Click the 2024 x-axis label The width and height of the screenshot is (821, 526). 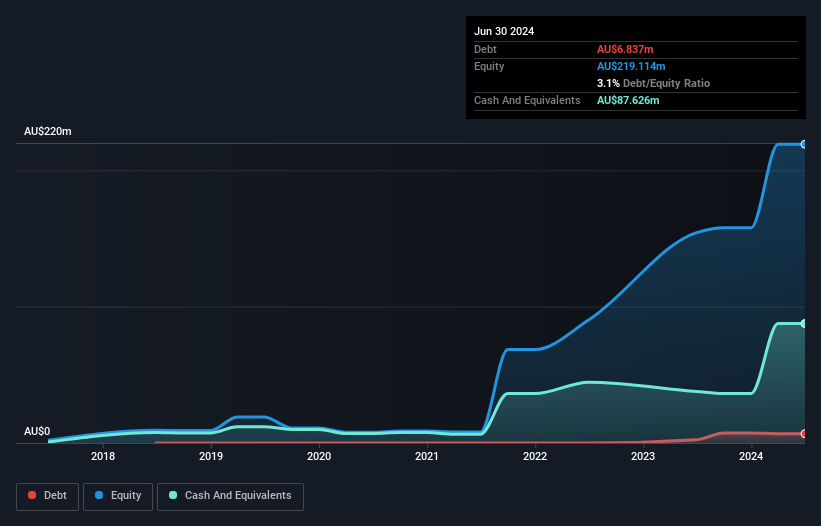(751, 456)
